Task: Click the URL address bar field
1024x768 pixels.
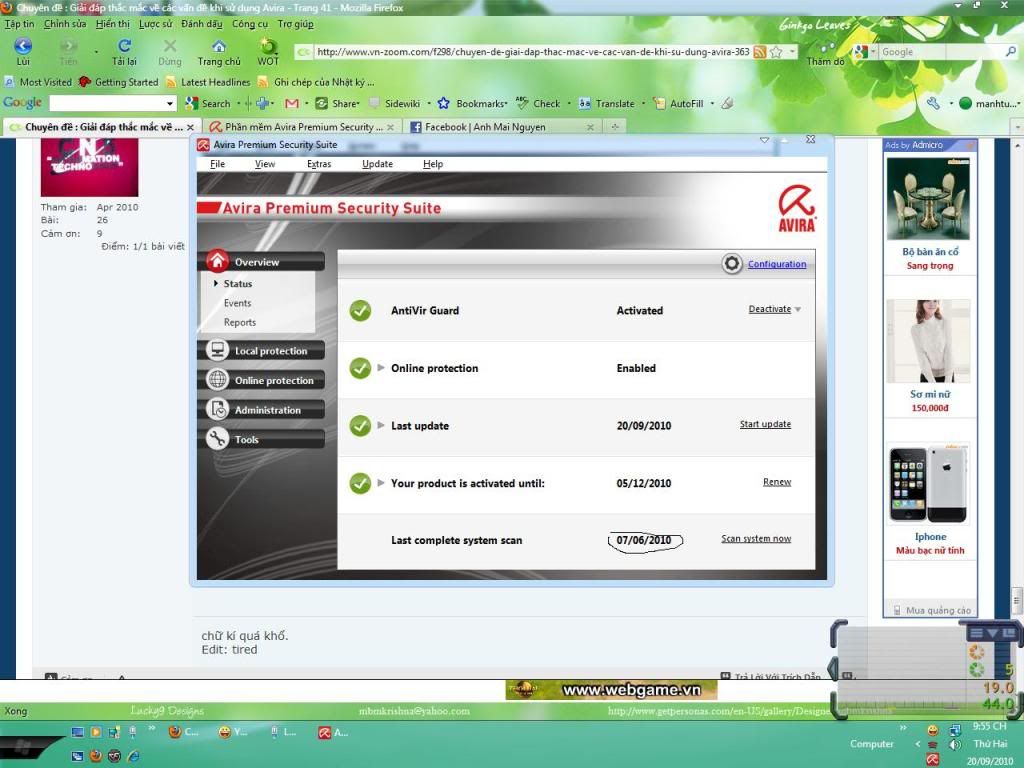Action: (x=532, y=52)
